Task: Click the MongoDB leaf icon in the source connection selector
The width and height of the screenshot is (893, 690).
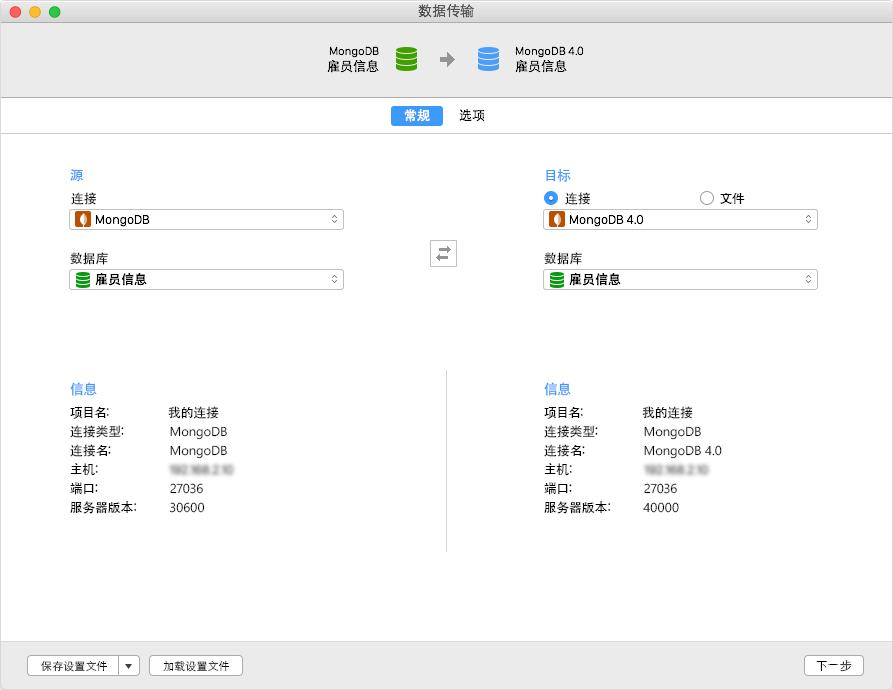Action: point(81,219)
